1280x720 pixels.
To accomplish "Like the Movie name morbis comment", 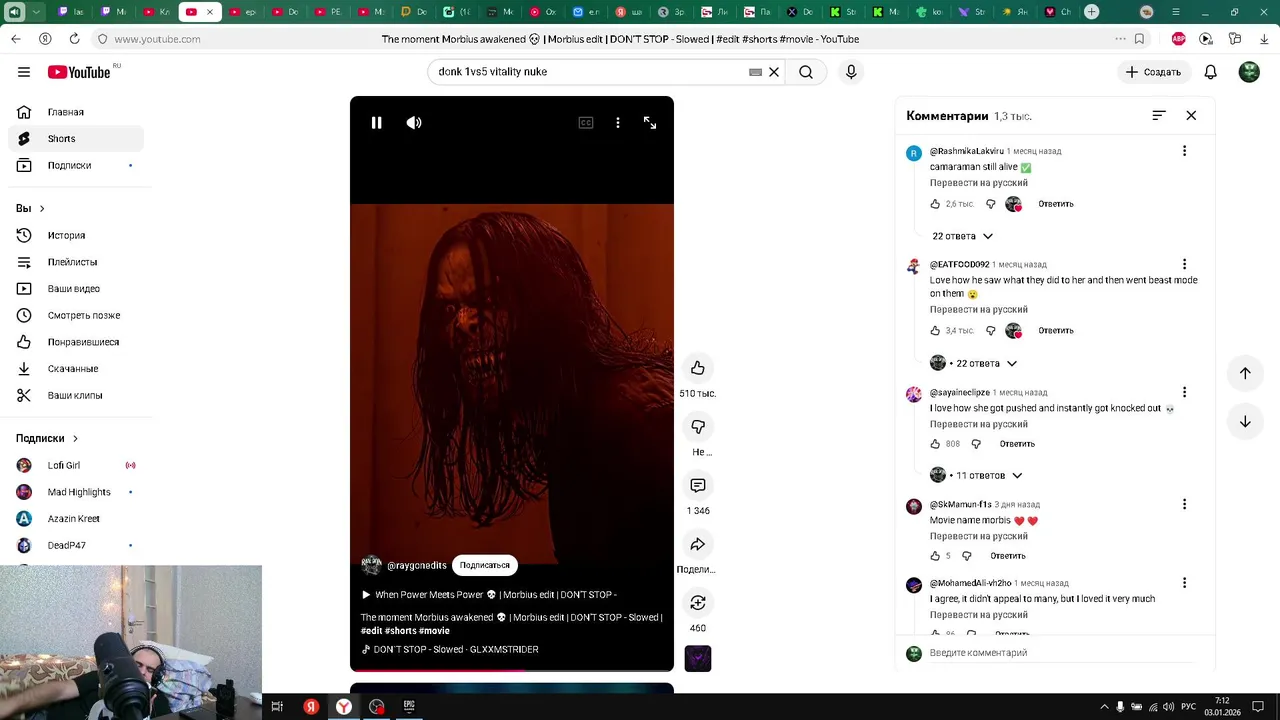I will 935,556.
